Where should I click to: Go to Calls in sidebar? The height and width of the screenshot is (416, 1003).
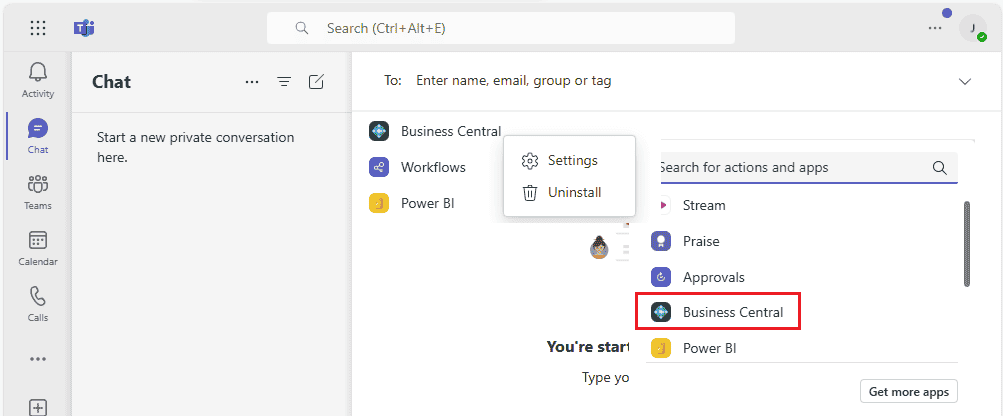click(37, 303)
